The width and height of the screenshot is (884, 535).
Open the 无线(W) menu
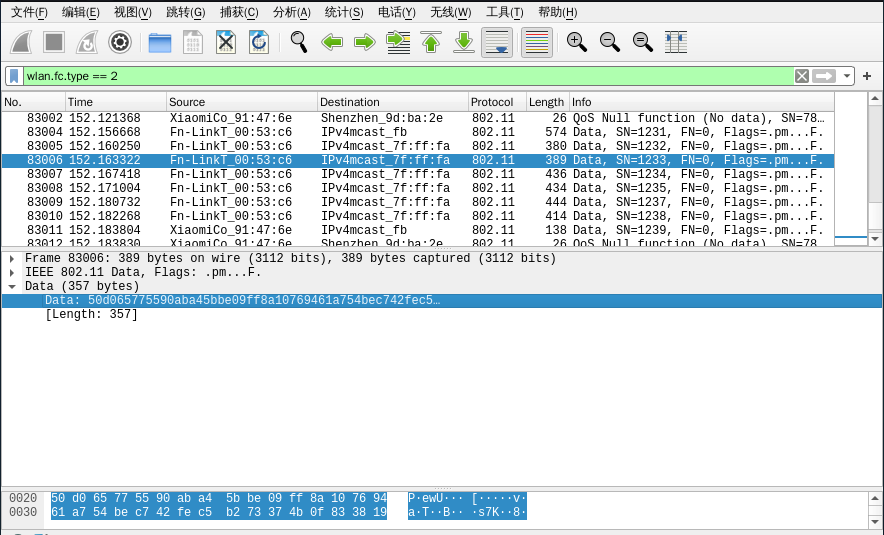pyautogui.click(x=450, y=12)
